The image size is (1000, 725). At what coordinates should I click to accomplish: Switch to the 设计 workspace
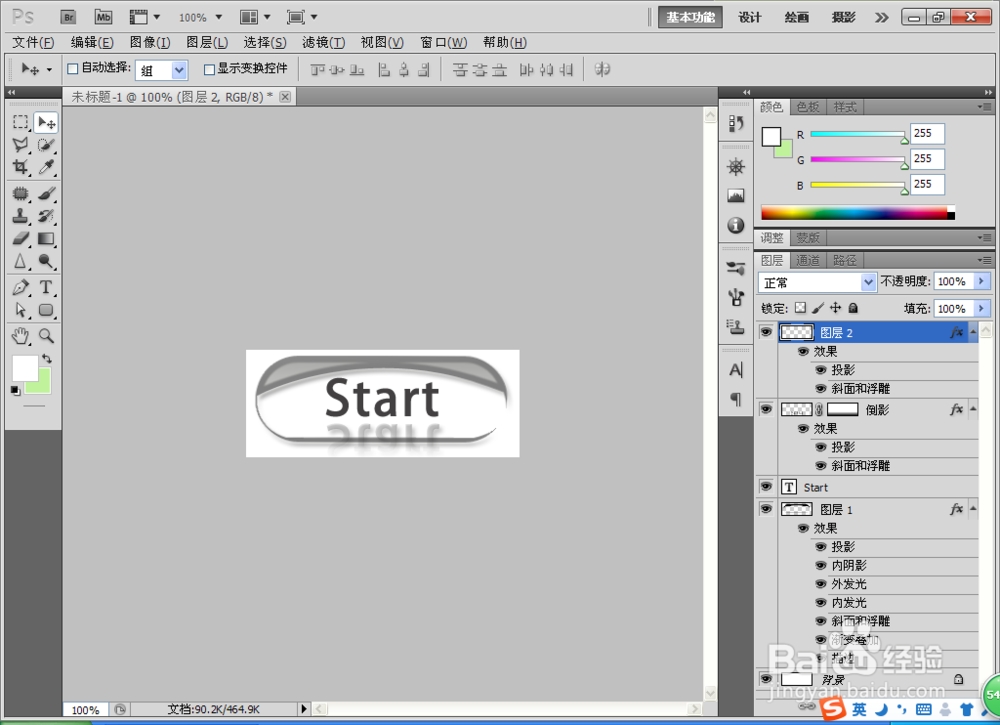tap(749, 17)
